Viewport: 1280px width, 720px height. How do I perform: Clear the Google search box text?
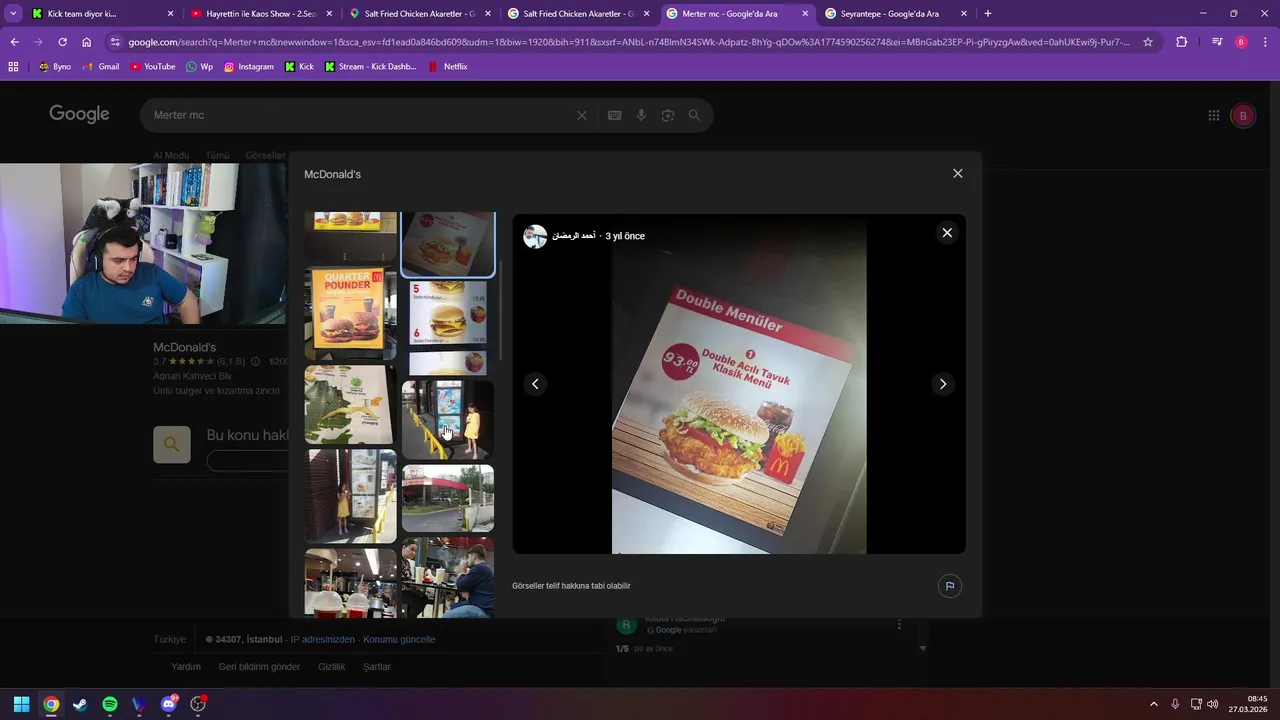[582, 115]
